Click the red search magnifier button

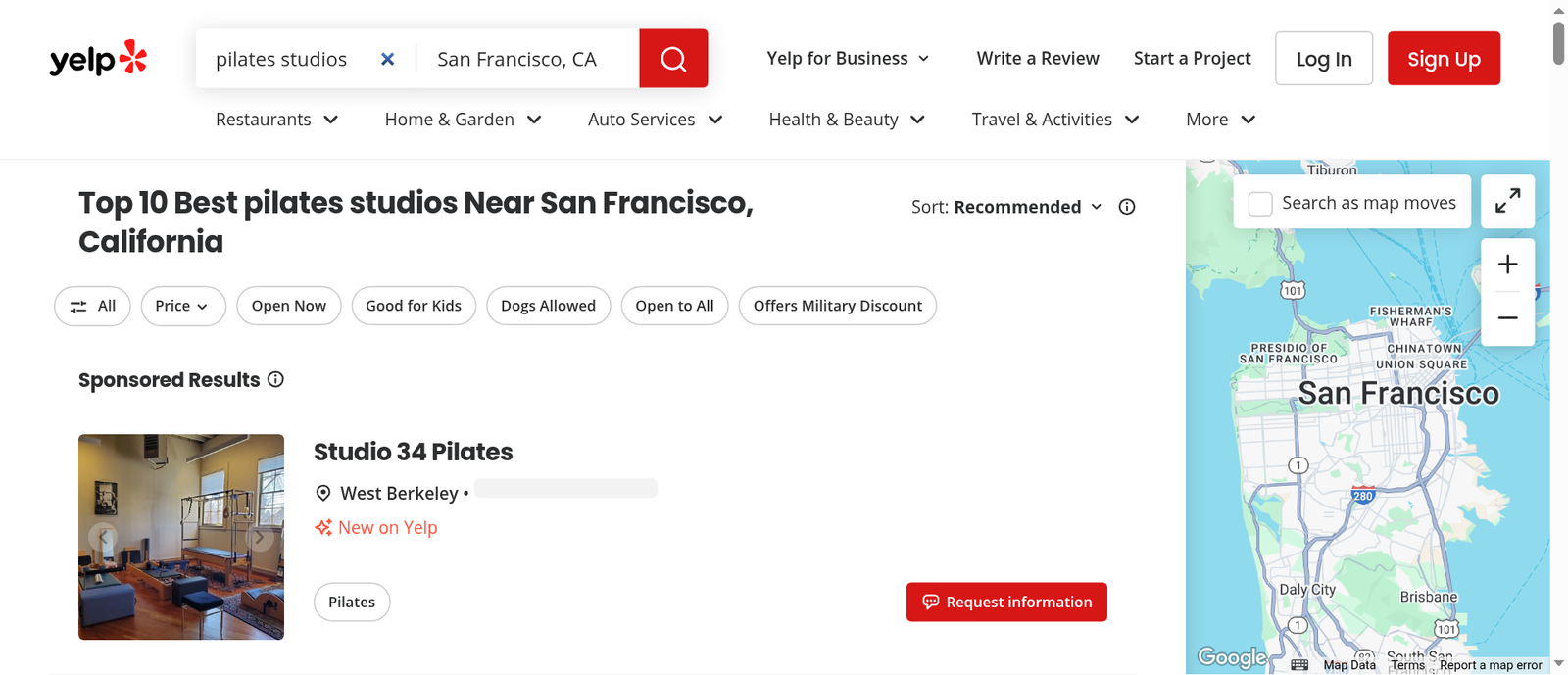(x=673, y=59)
